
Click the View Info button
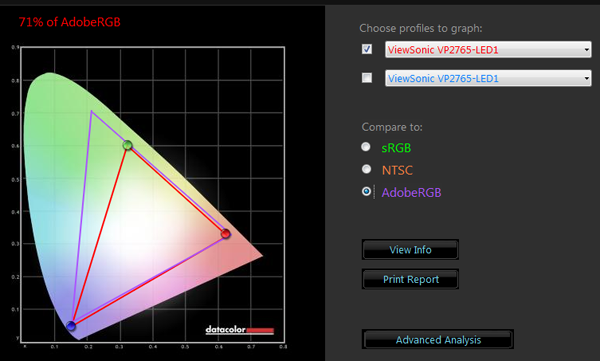[410, 250]
